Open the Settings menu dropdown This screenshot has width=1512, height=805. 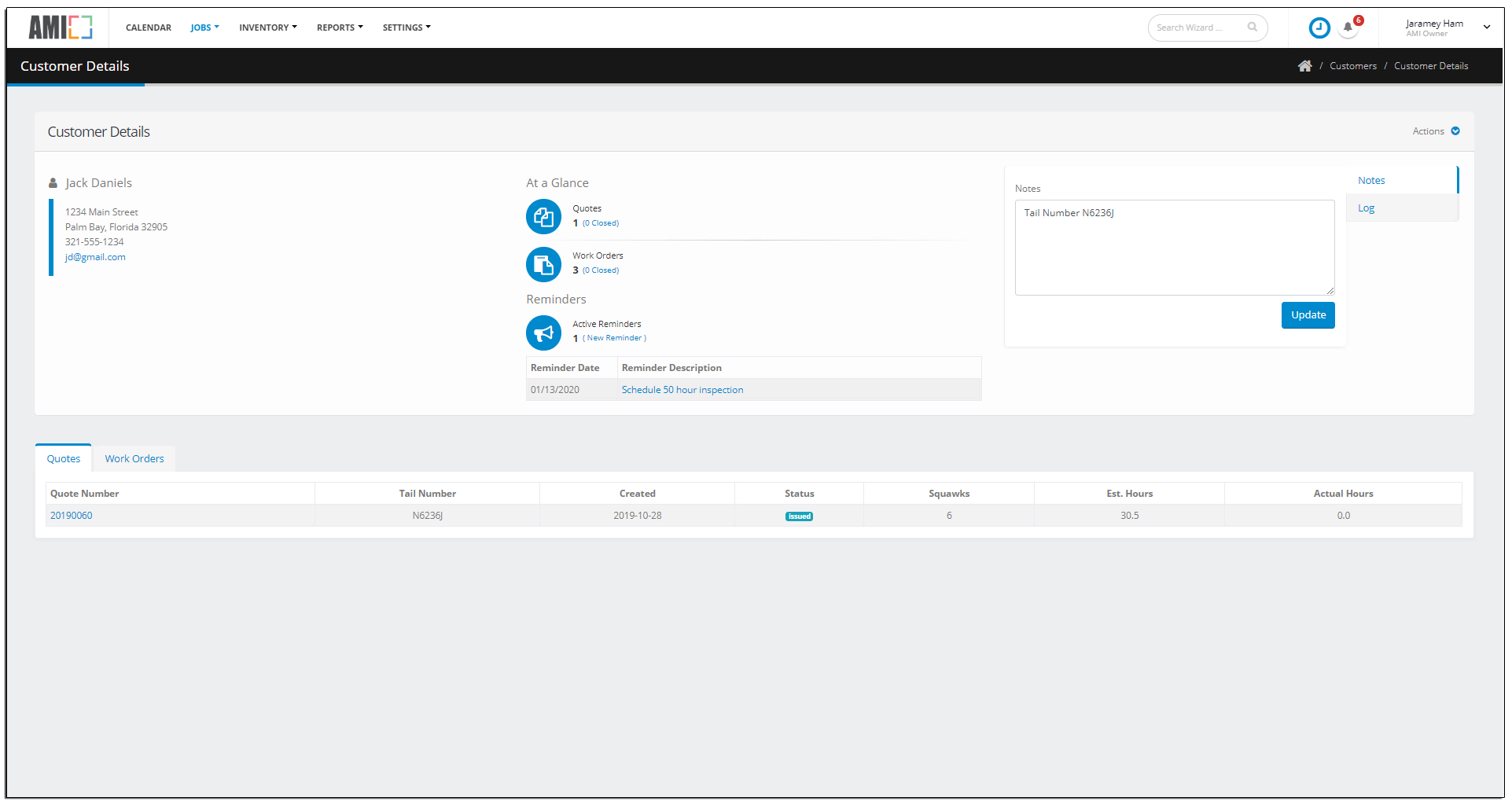tap(407, 28)
